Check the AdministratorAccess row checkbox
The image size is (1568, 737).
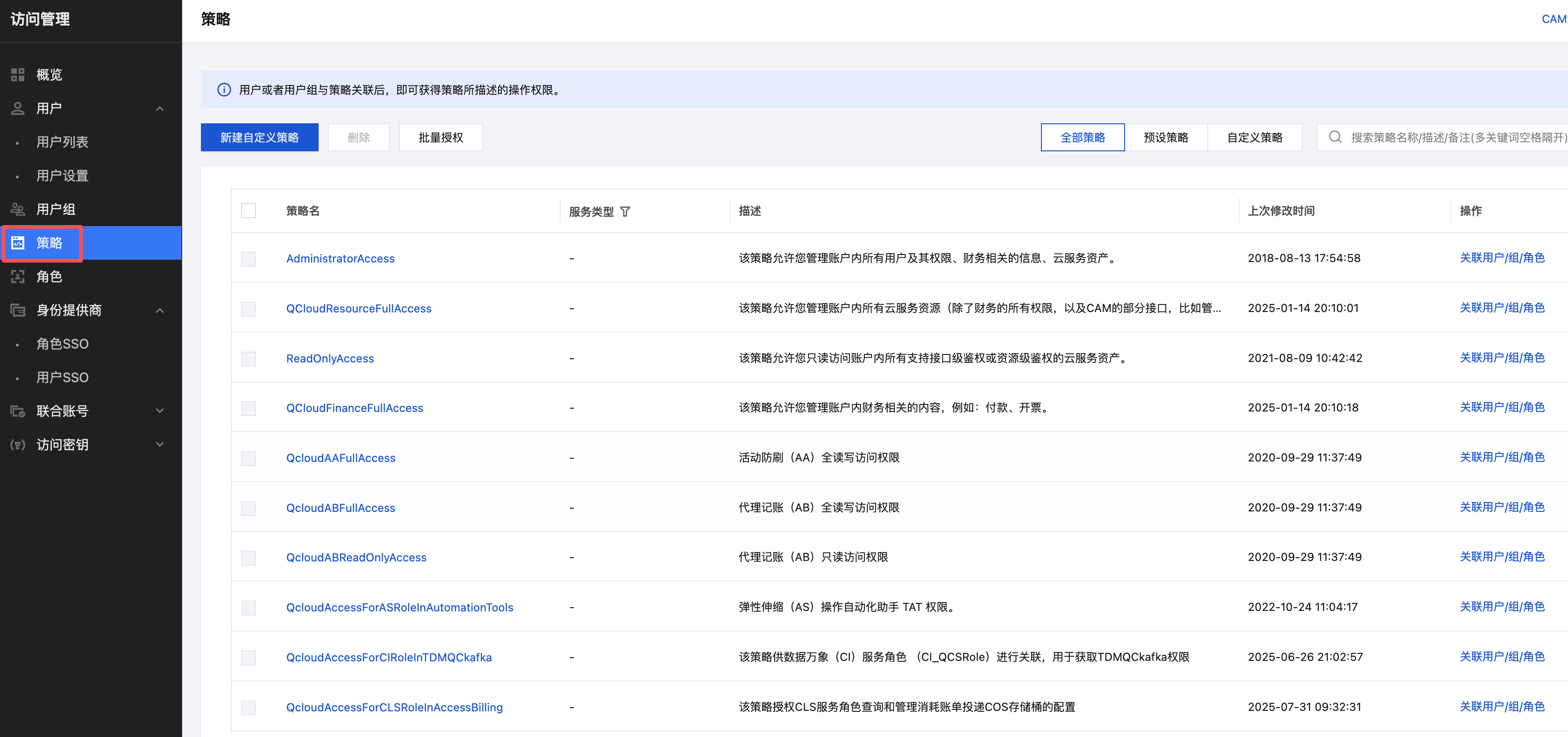tap(249, 259)
